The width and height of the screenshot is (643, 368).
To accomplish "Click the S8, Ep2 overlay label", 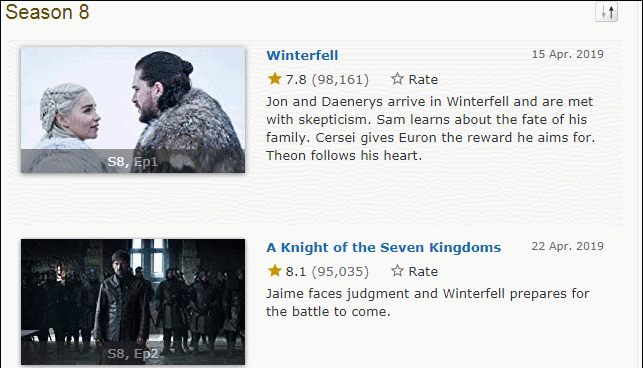I will coord(132,354).
